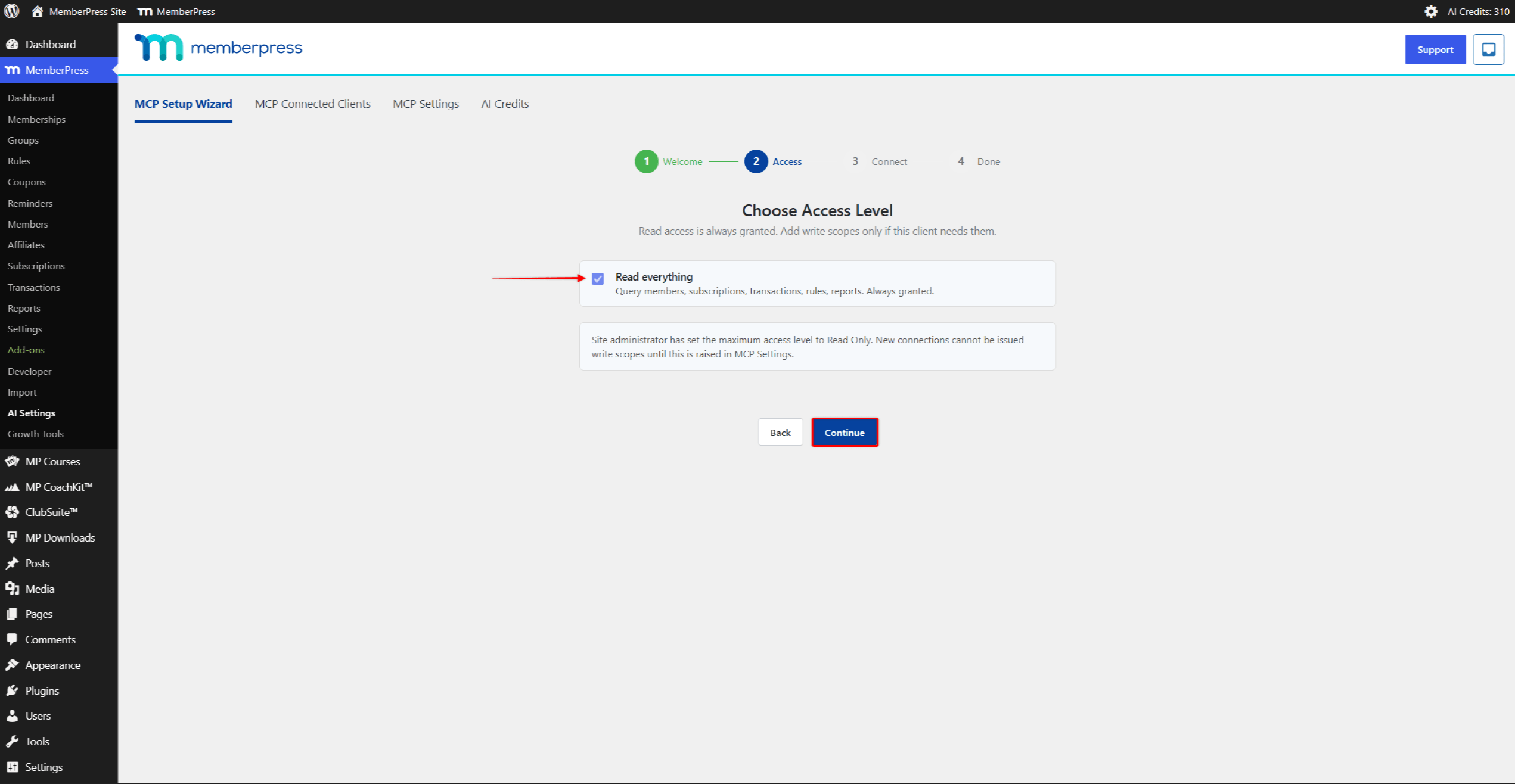
Task: Open AI Settings submenu item
Action: [x=31, y=413]
